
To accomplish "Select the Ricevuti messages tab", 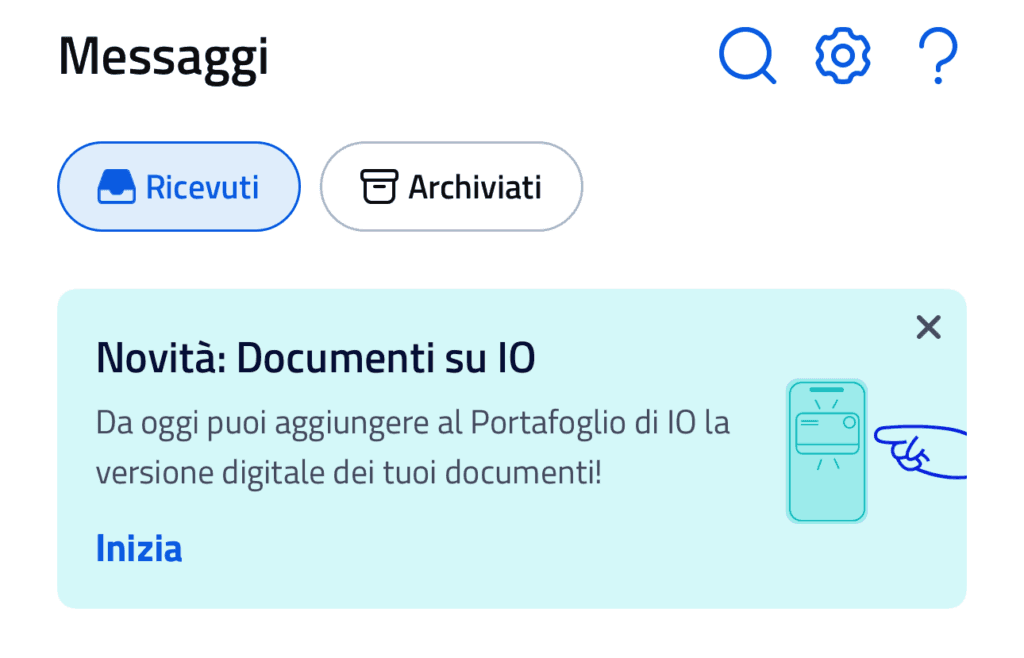I will point(178,186).
